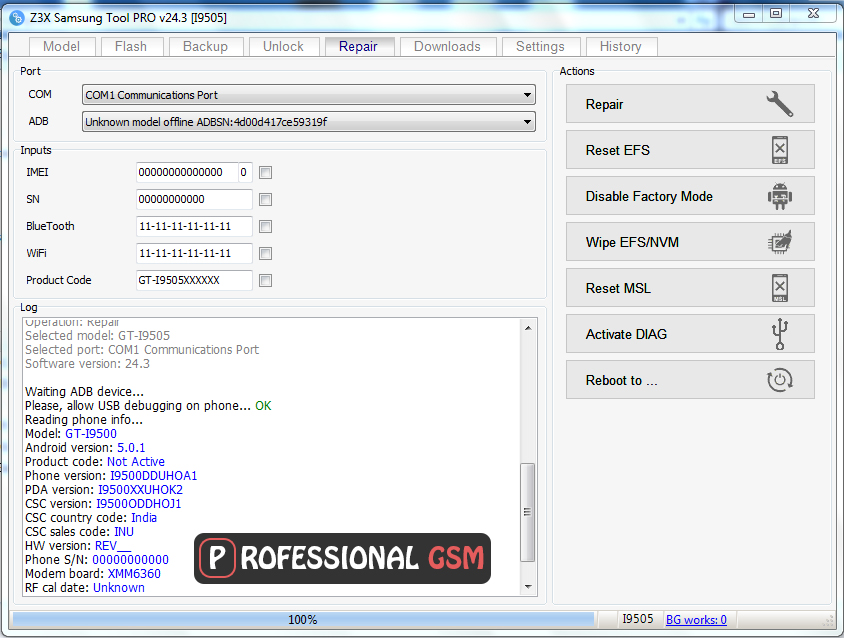Click the Reboot to ... button

[x=690, y=380]
